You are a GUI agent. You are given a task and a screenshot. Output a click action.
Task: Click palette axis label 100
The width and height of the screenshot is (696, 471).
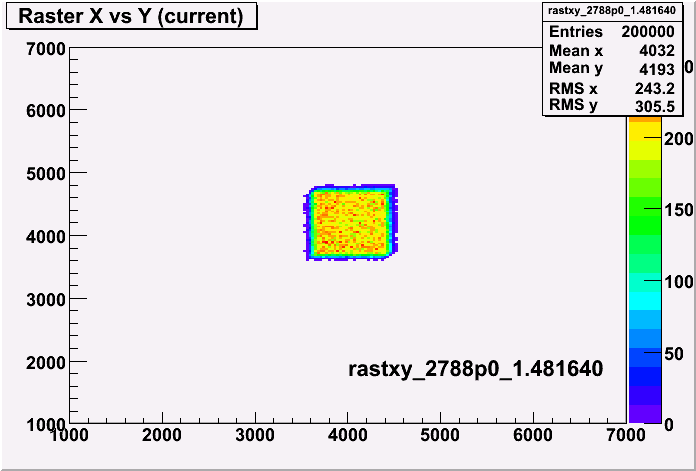[678, 281]
